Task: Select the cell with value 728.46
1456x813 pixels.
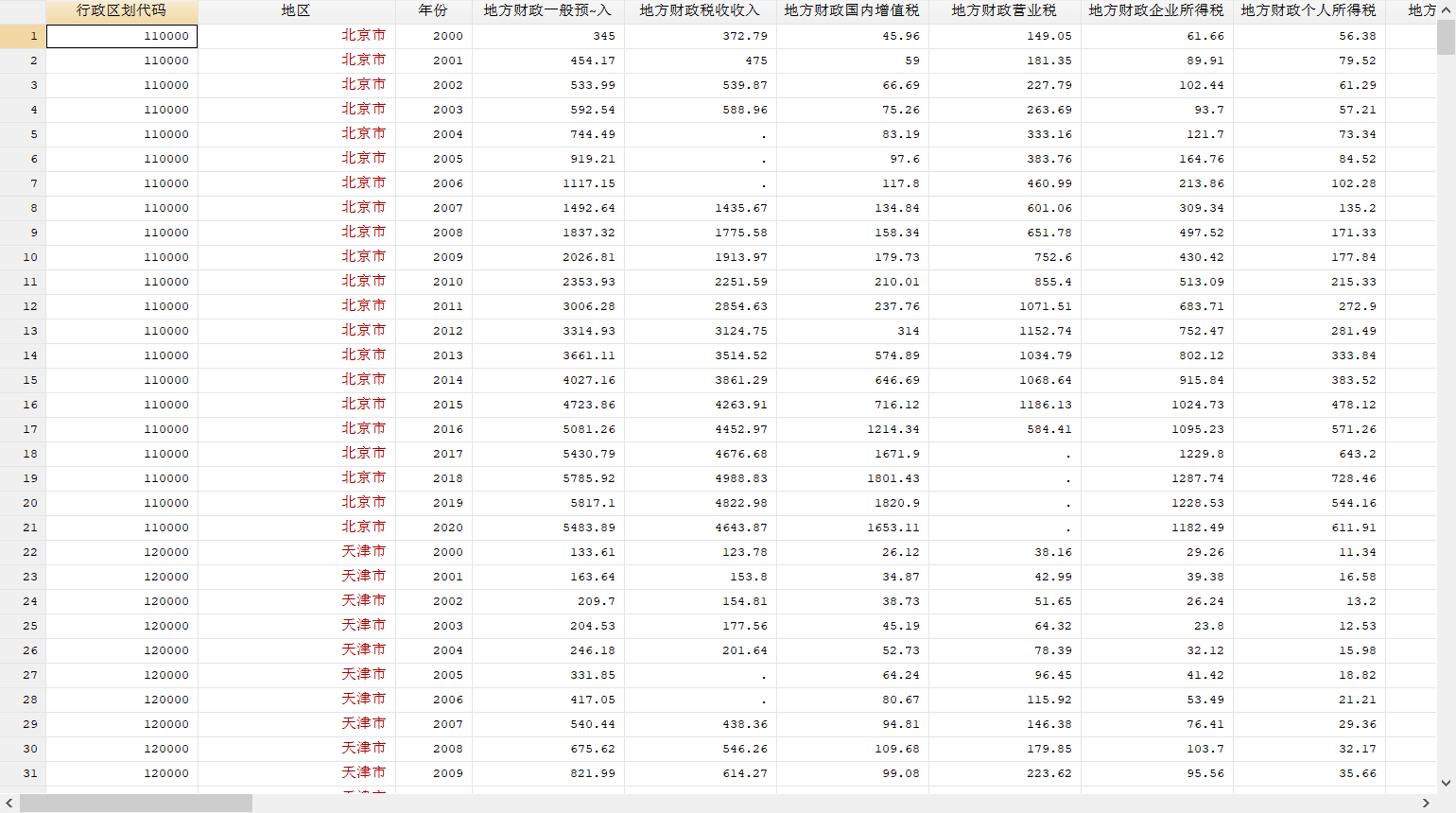Action: point(1309,478)
